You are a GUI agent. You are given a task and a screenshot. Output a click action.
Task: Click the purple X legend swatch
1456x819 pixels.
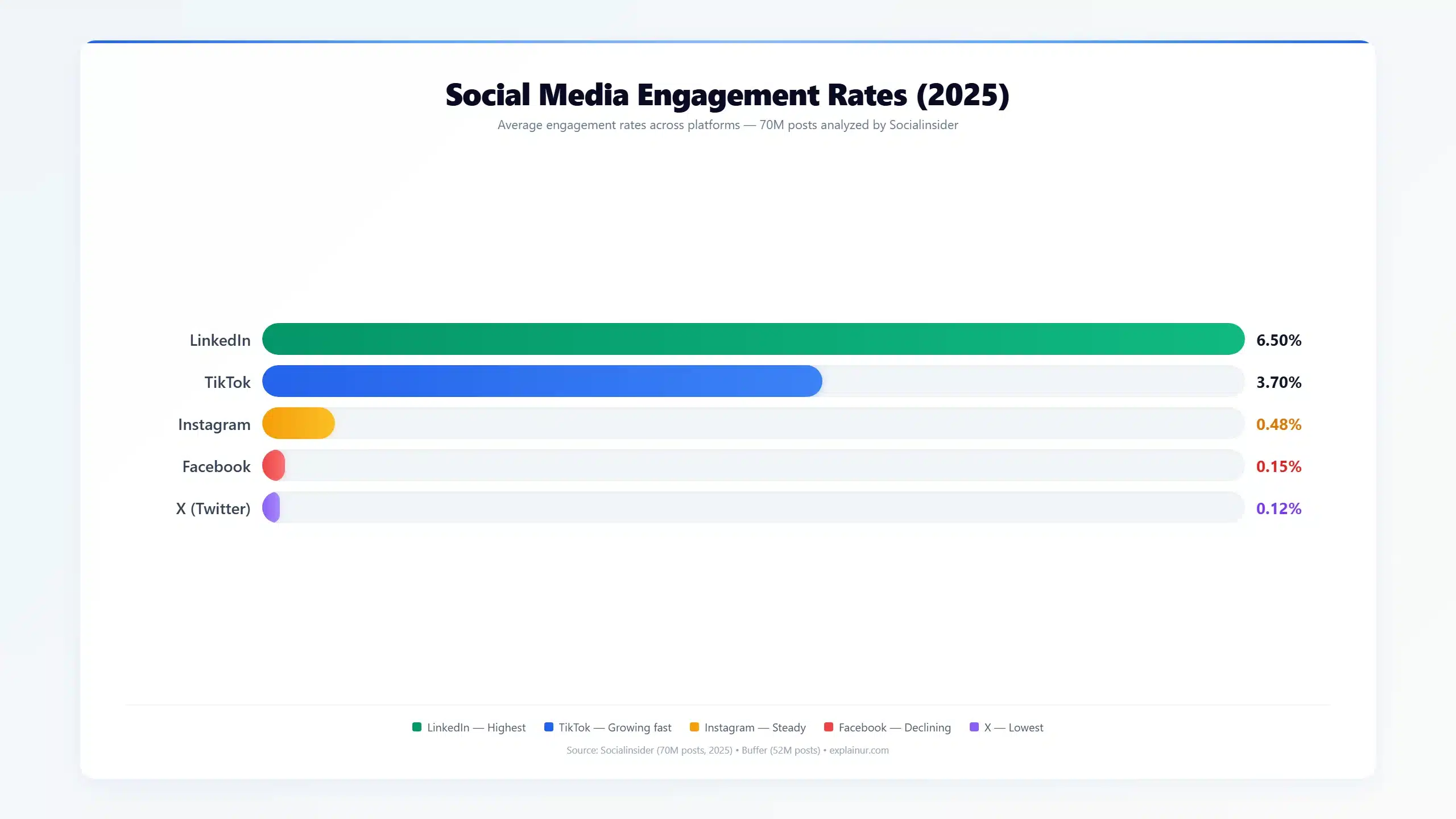click(x=974, y=727)
